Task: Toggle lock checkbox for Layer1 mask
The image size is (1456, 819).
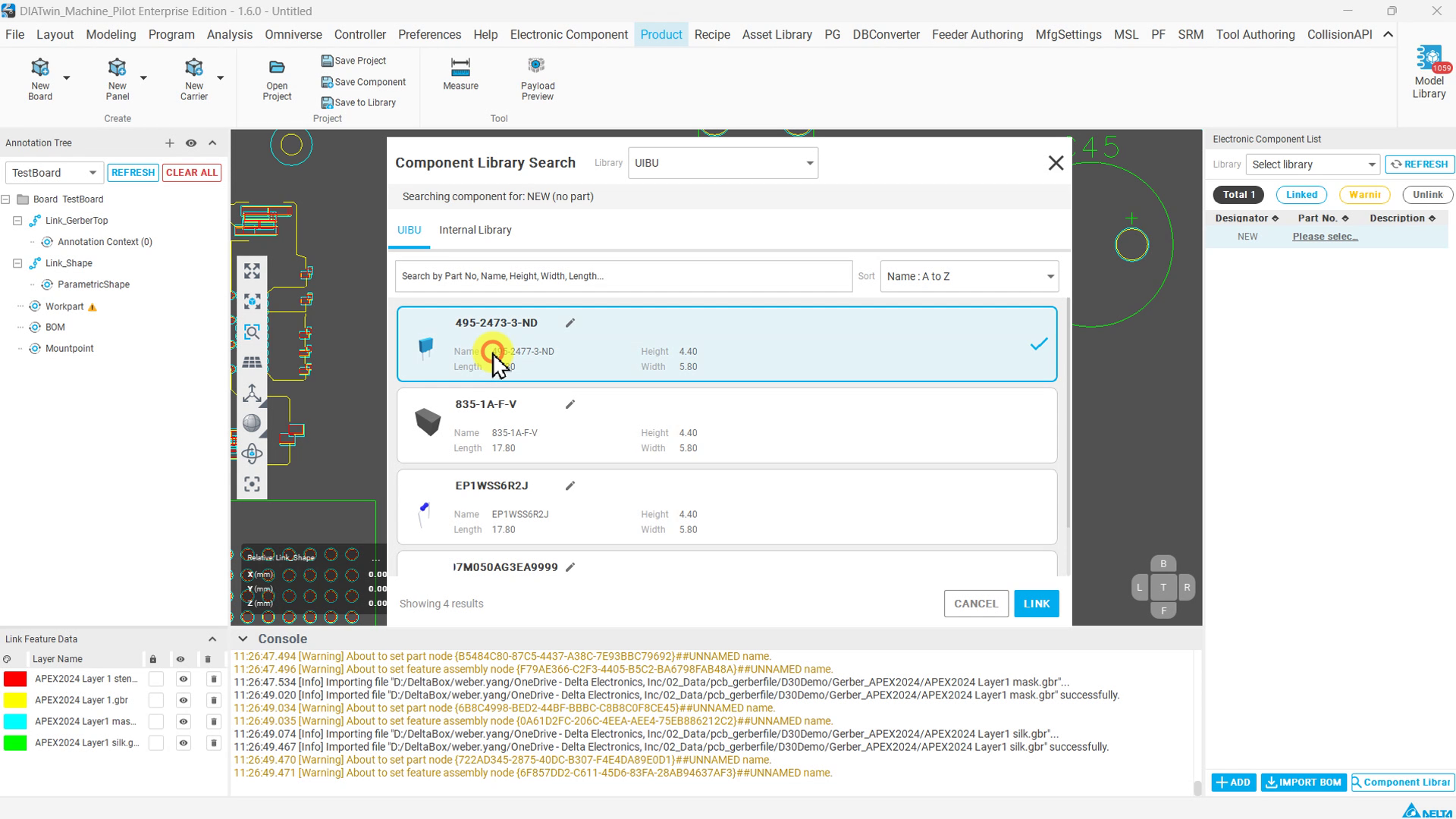Action: 155,721
